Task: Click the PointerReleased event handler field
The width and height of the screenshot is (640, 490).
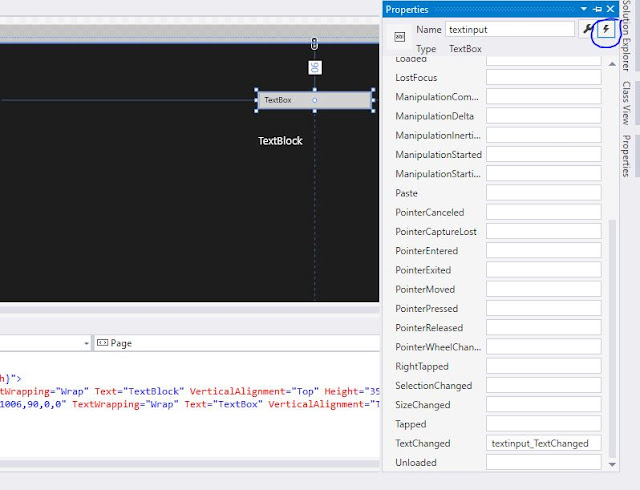Action: click(x=544, y=327)
